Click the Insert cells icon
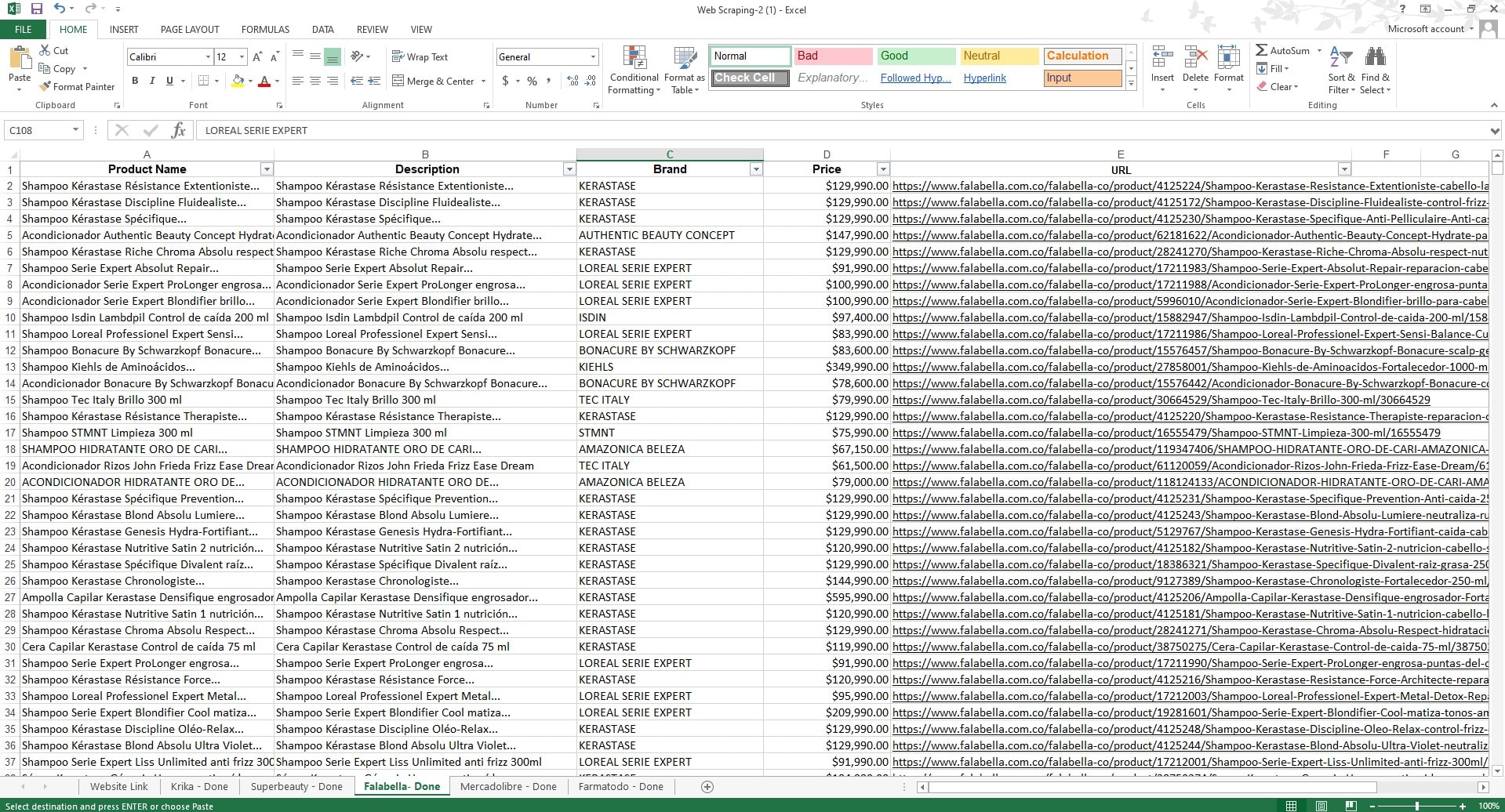 1162,57
